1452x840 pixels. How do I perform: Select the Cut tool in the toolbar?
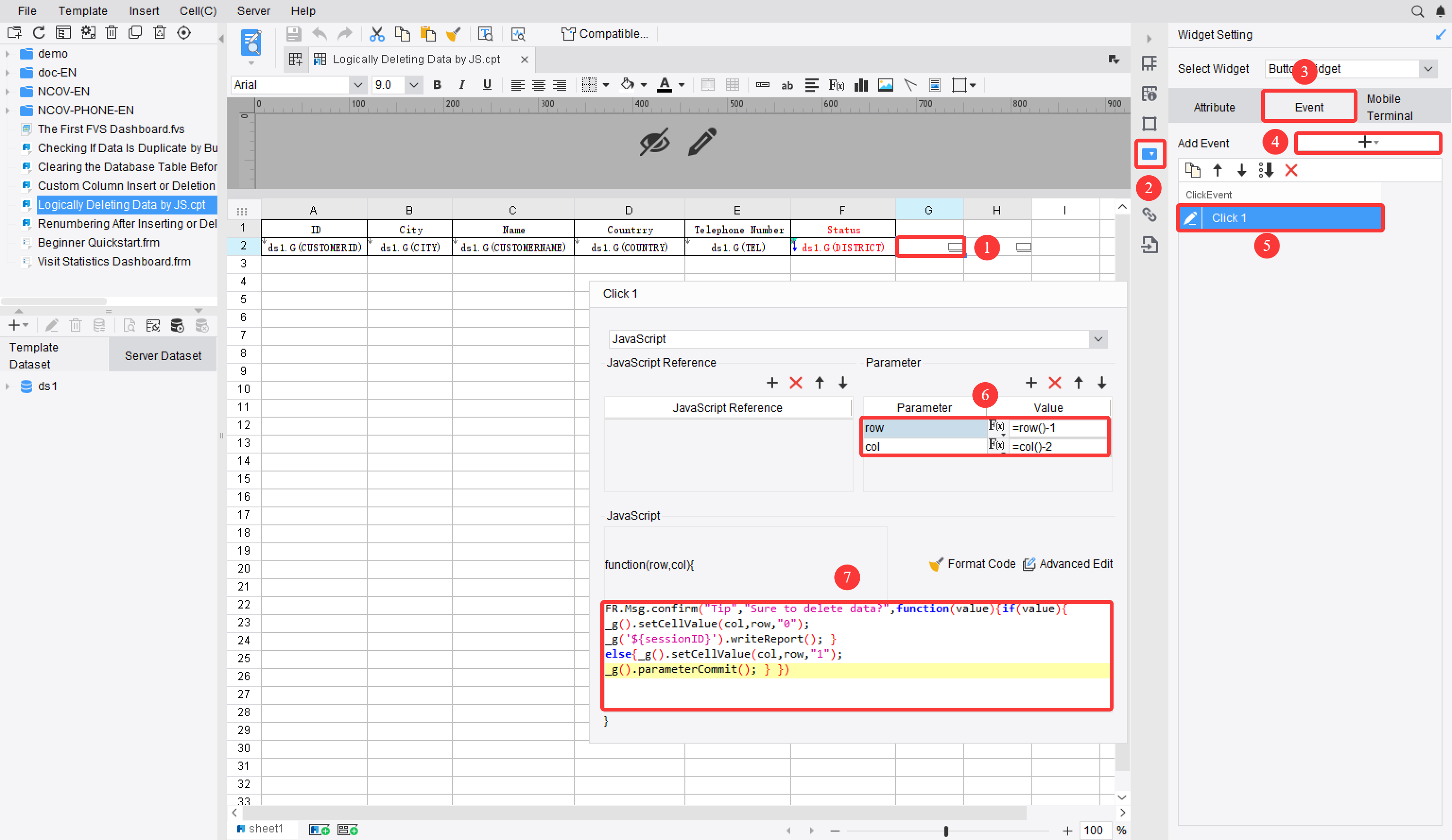pos(377,34)
